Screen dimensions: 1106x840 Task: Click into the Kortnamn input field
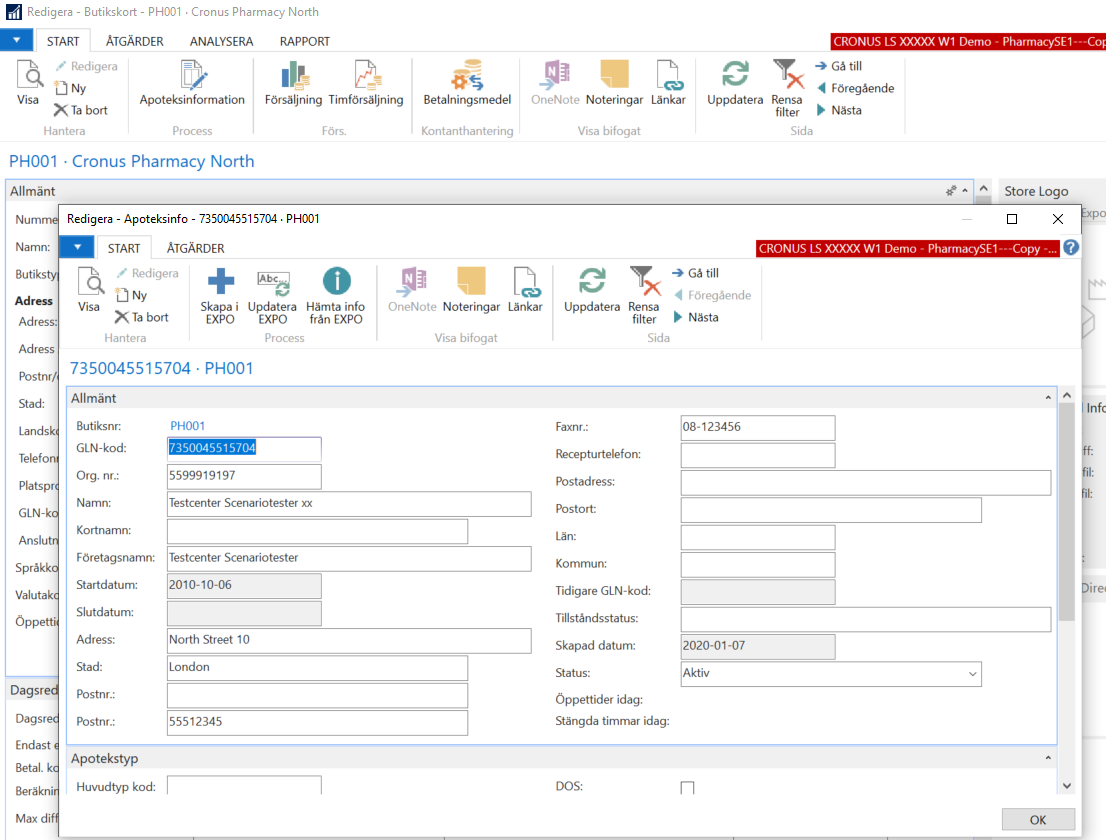click(317, 531)
